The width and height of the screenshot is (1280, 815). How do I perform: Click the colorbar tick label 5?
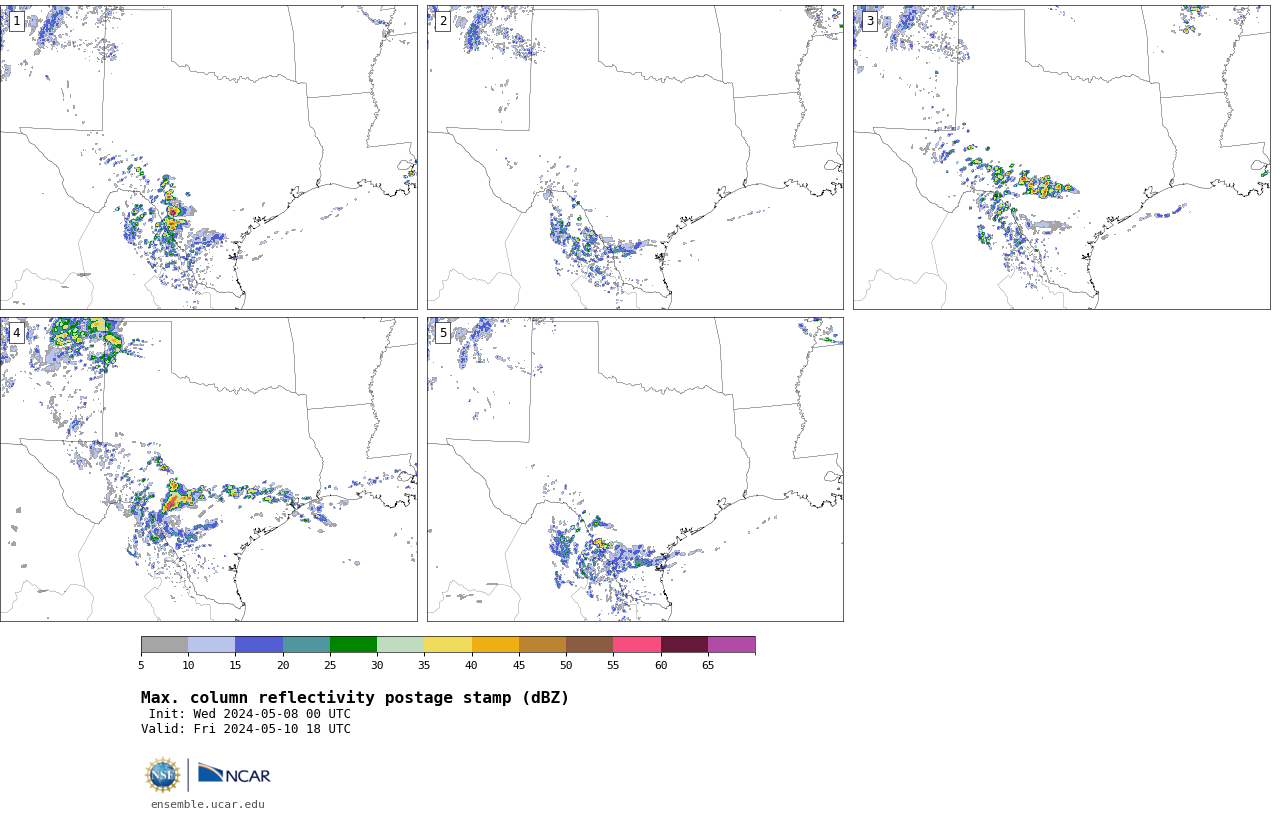[x=141, y=665]
